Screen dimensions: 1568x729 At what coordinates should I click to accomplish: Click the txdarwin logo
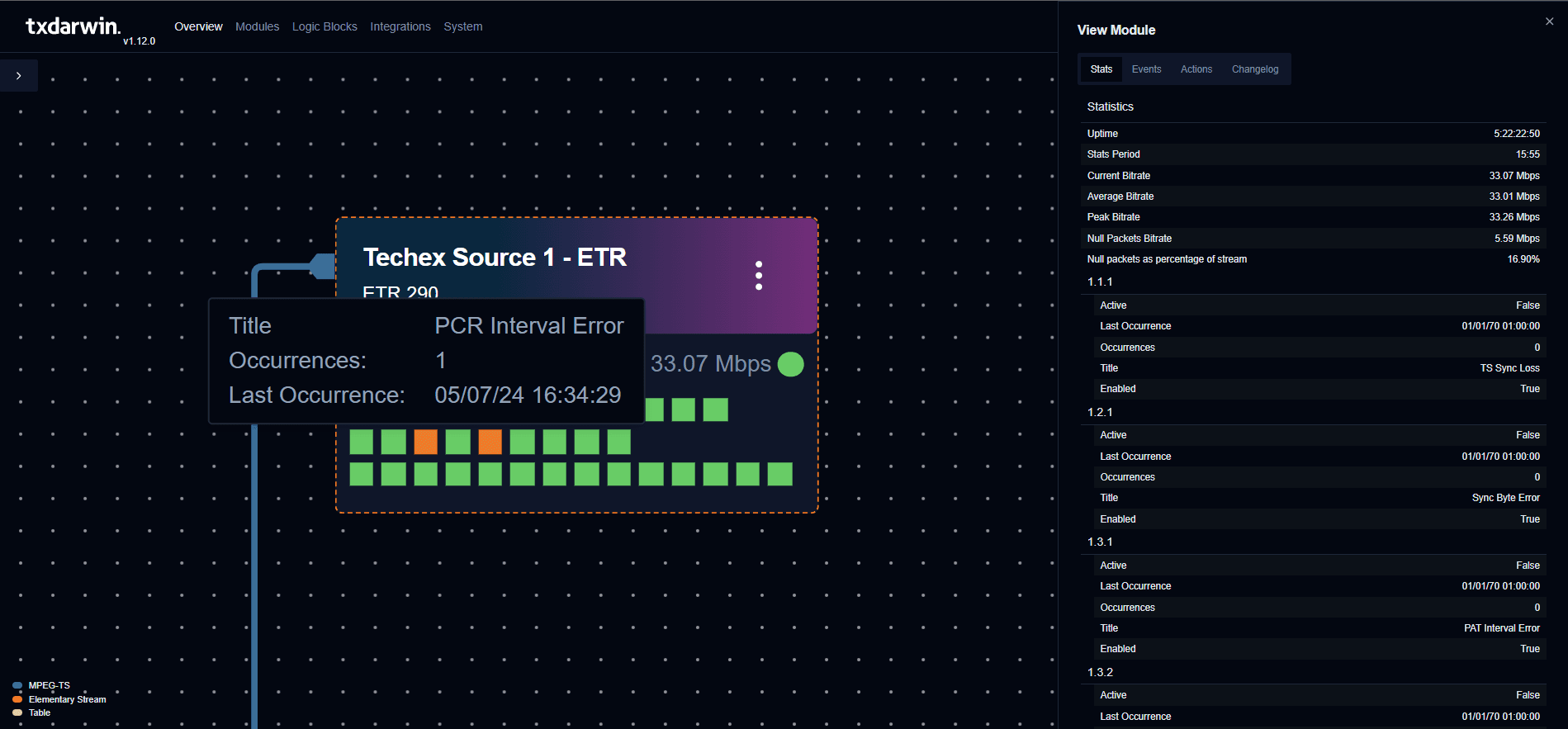[x=73, y=26]
